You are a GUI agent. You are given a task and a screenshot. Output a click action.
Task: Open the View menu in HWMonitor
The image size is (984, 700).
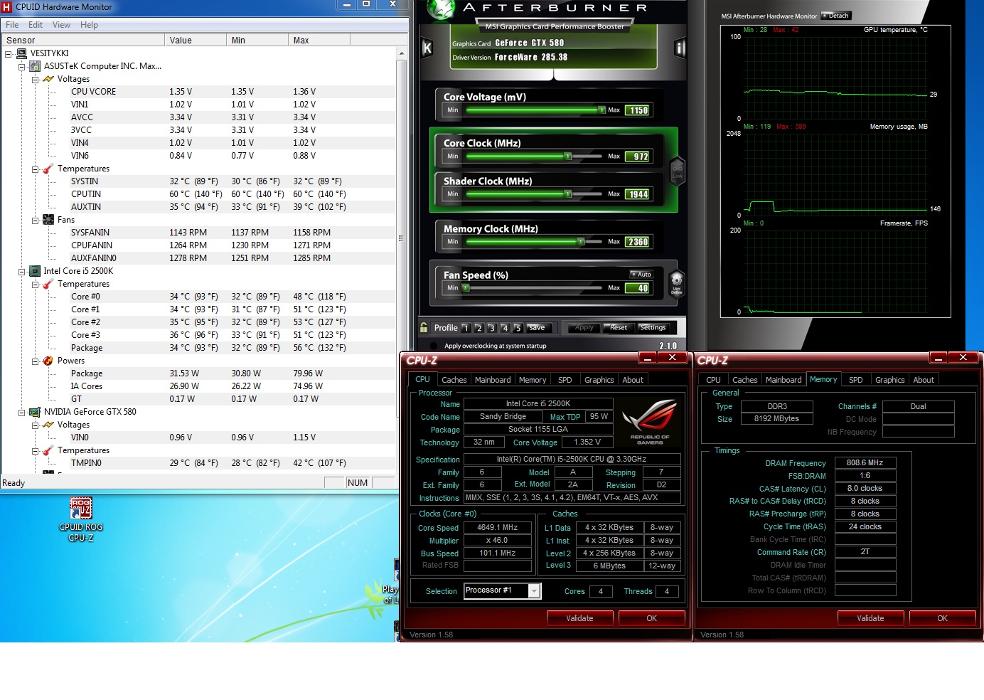(x=61, y=25)
